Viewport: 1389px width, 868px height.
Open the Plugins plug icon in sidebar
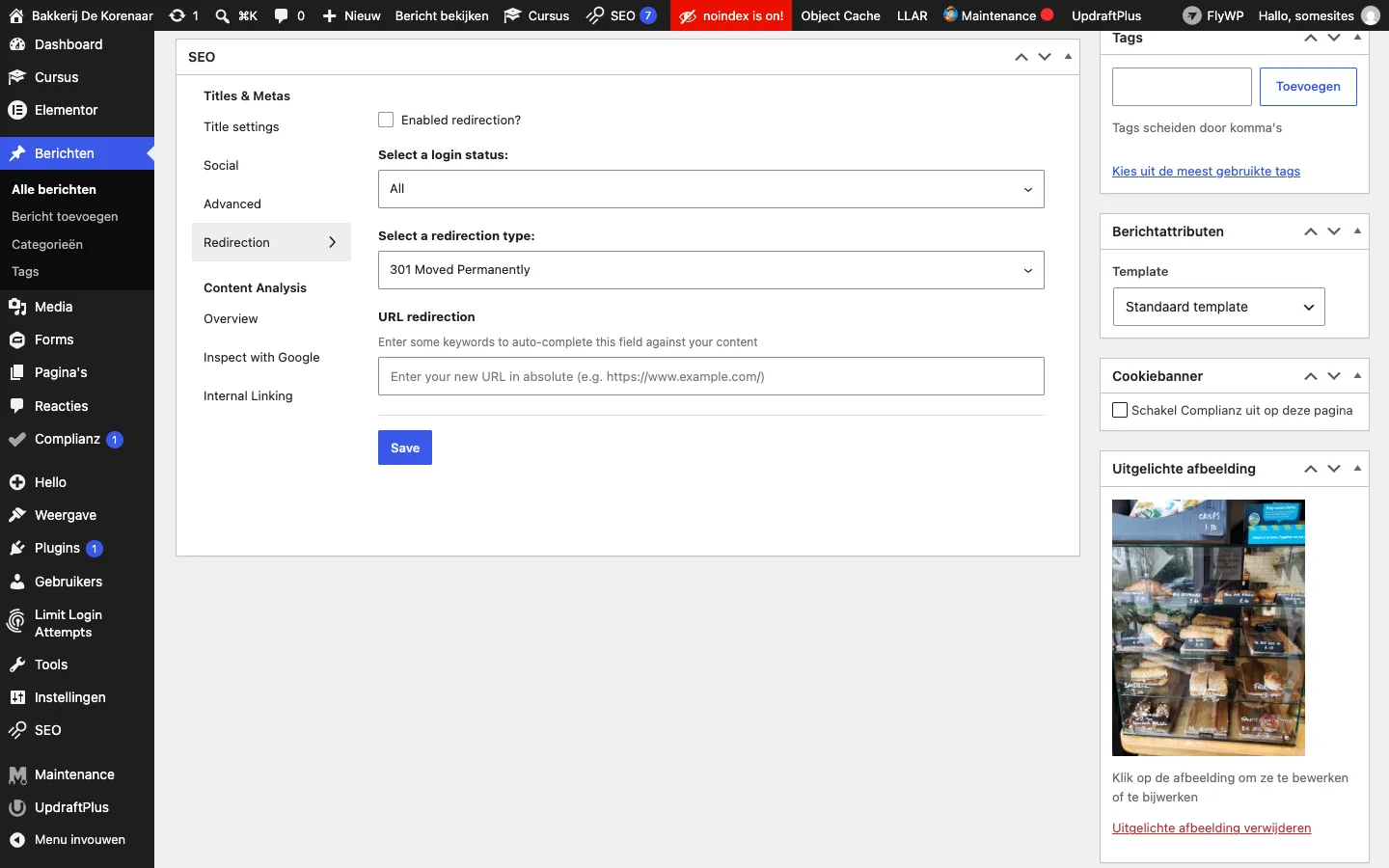pos(16,549)
